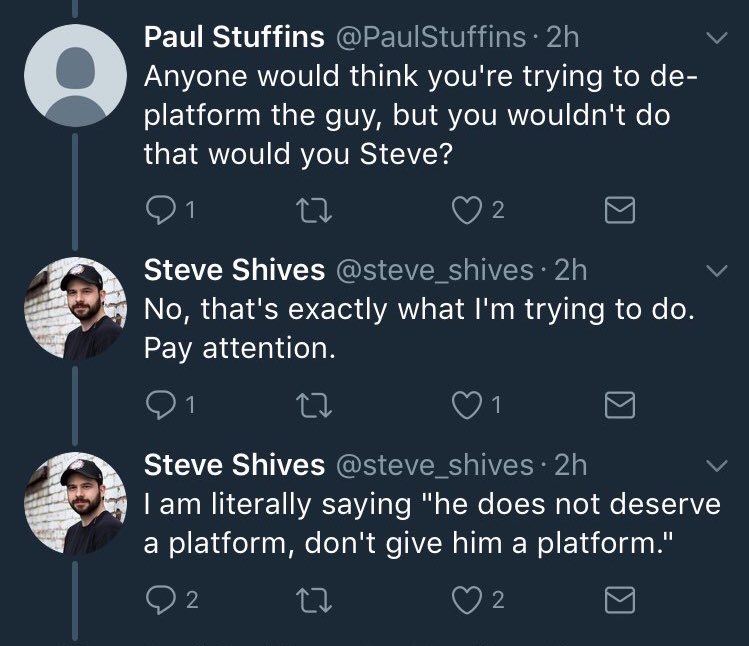This screenshot has height=646, width=749.
Task: Share Paul Stuffins' tweet via direct message
Action: [620, 210]
